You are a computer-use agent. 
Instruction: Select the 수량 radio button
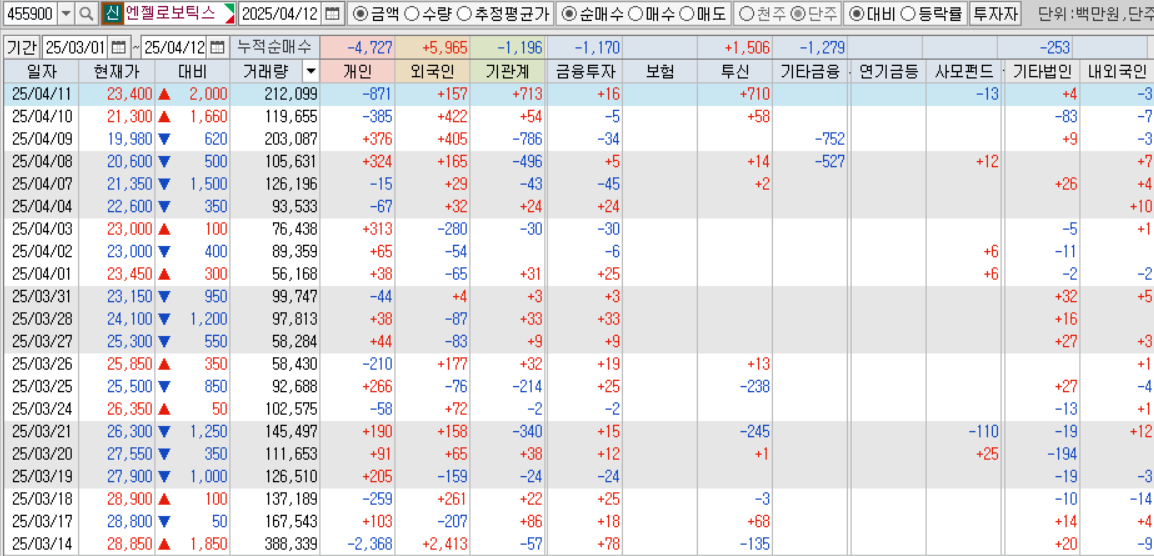click(411, 13)
